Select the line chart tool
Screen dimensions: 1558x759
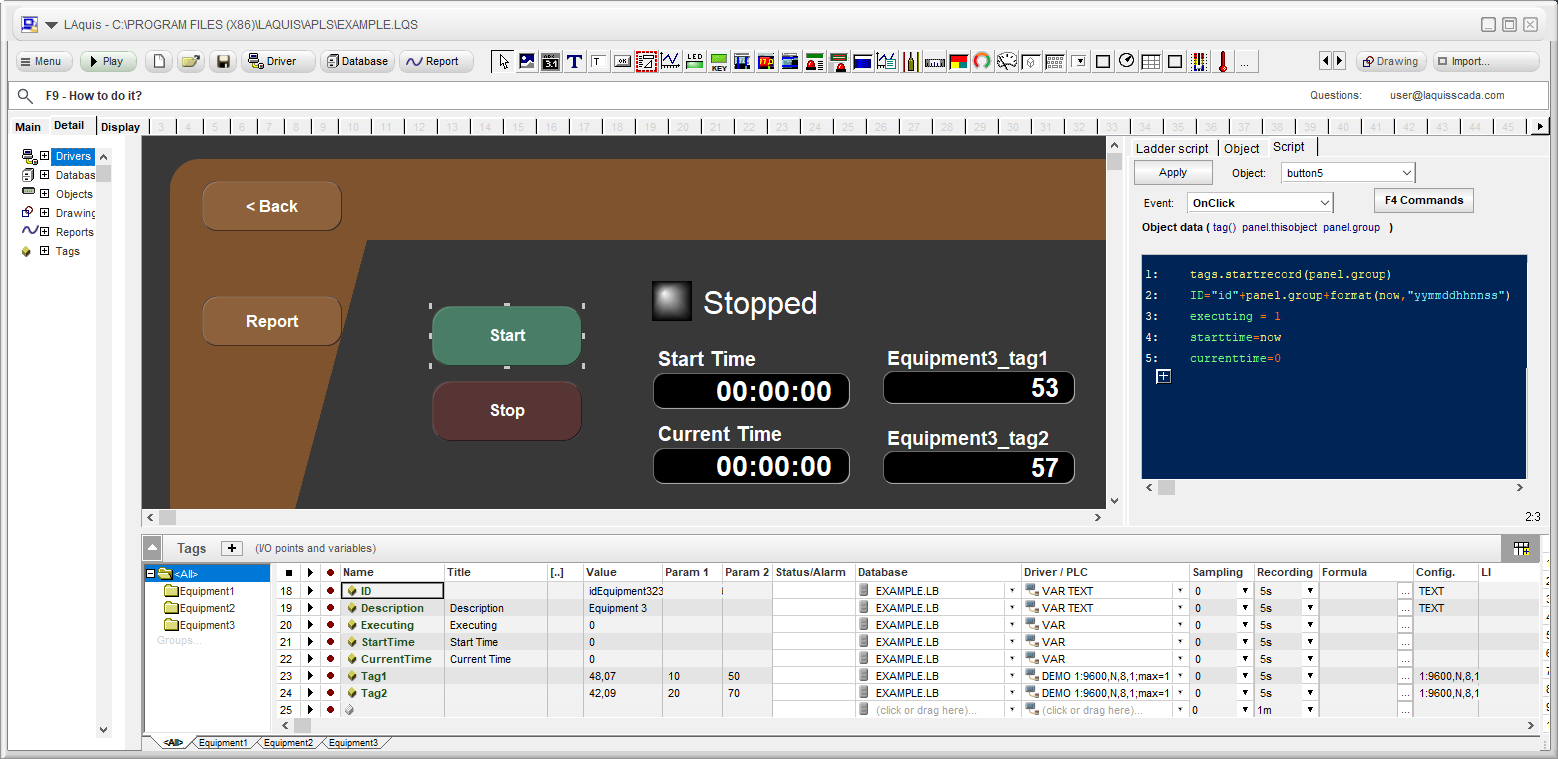tap(670, 61)
